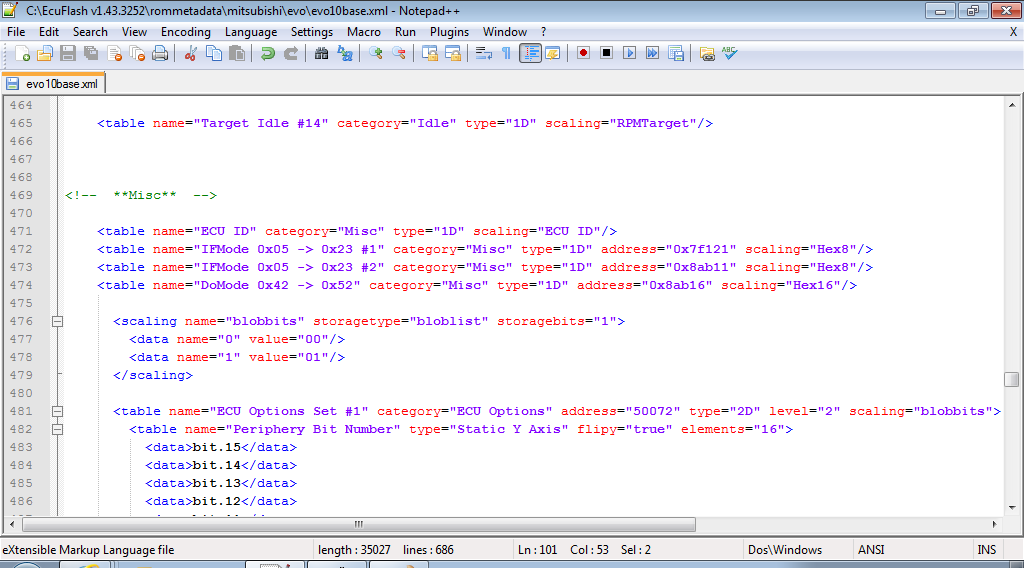The width and height of the screenshot is (1024, 568).
Task: Click the vertical scrollbar down arrow
Action: pos(1012,507)
